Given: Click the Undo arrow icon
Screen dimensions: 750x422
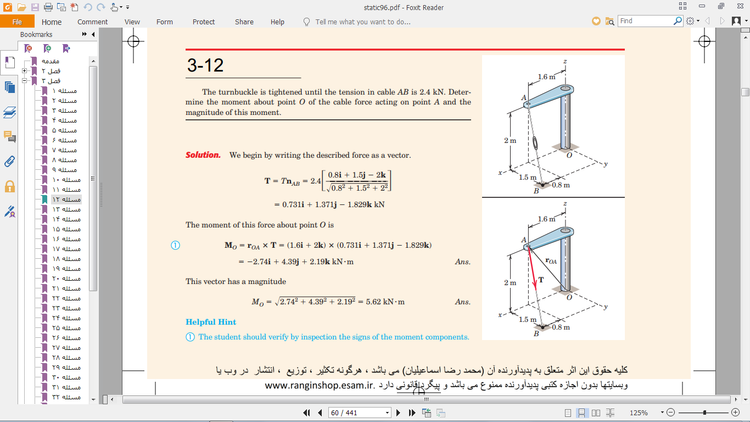Looking at the screenshot, I should (89, 7).
